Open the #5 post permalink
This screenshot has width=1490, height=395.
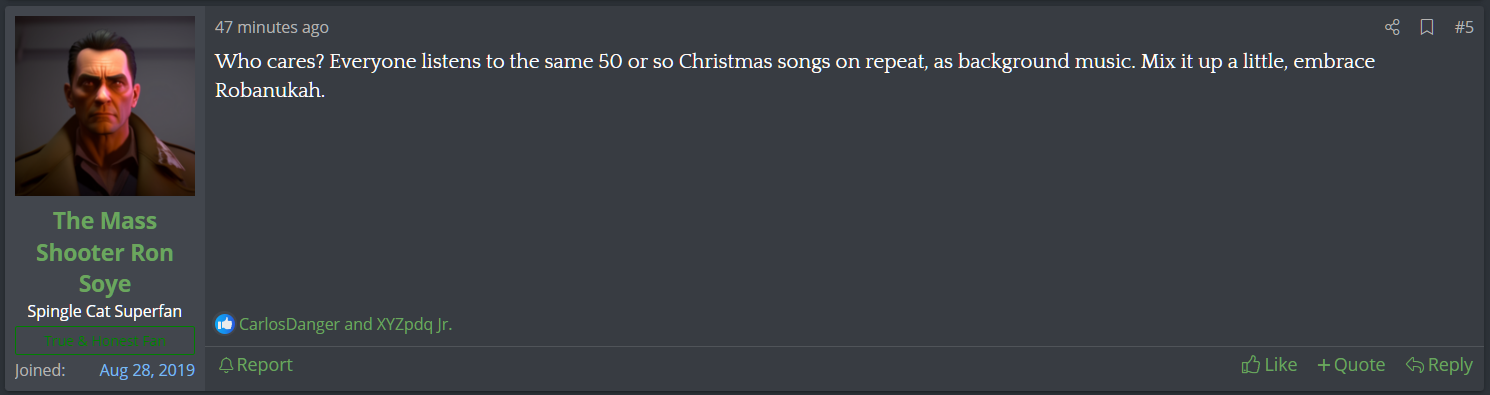1463,27
